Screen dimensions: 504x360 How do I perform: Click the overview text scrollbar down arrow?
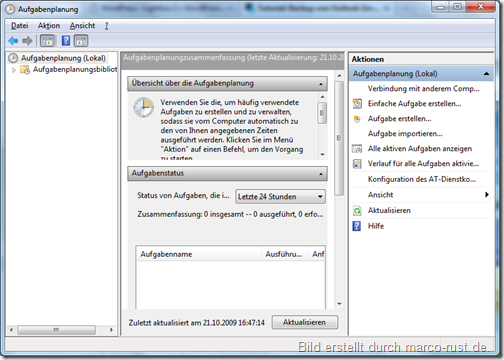322,154
